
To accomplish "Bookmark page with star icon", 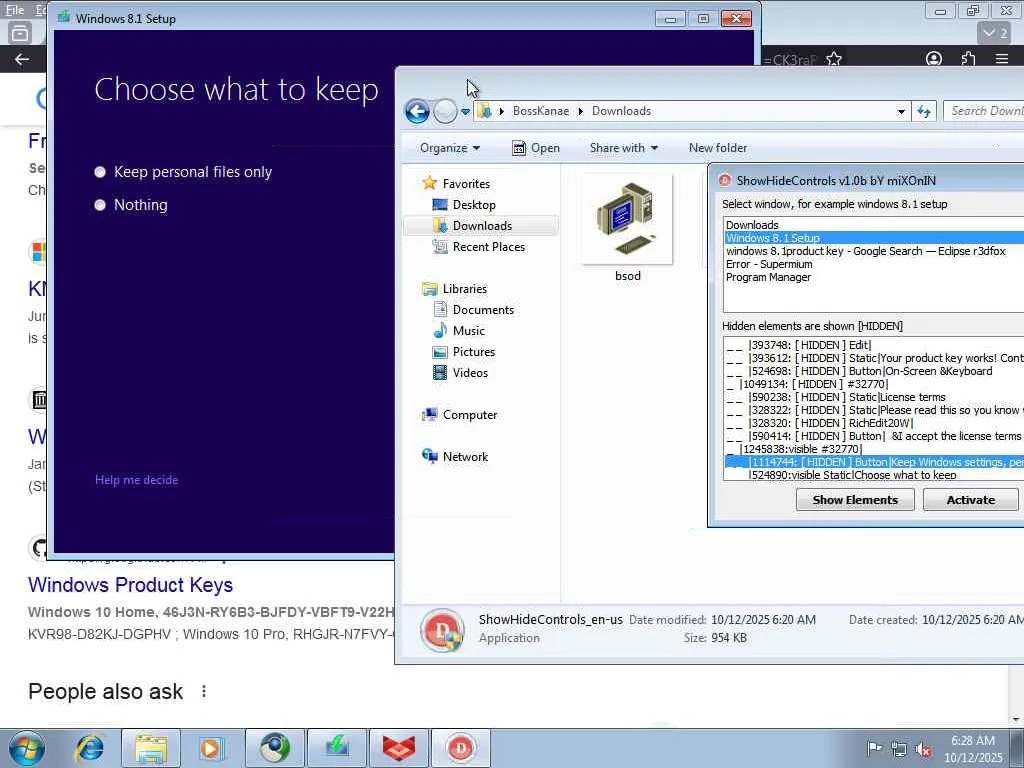I will pyautogui.click(x=834, y=59).
